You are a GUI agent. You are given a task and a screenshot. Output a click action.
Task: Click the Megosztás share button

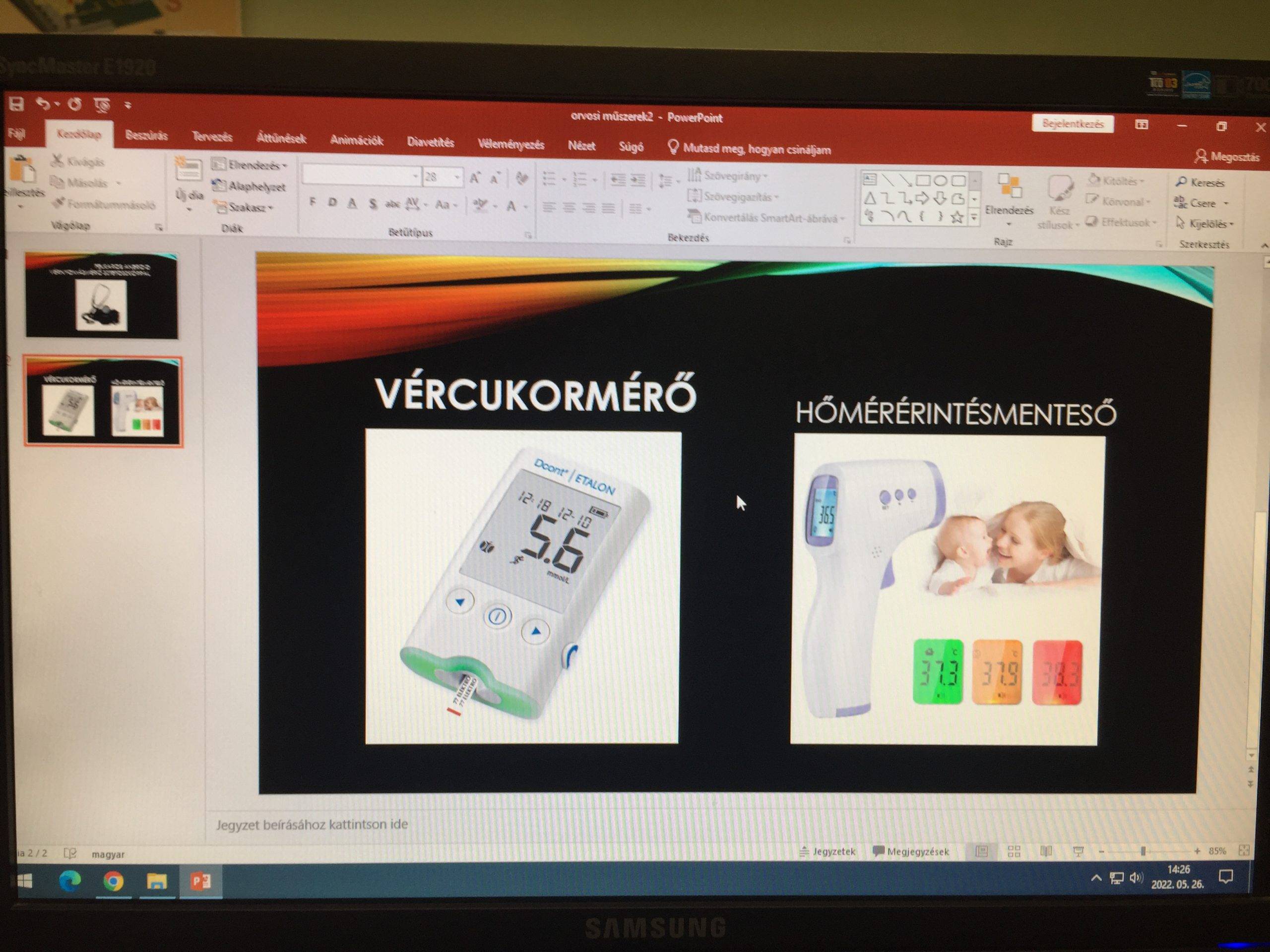1227,156
